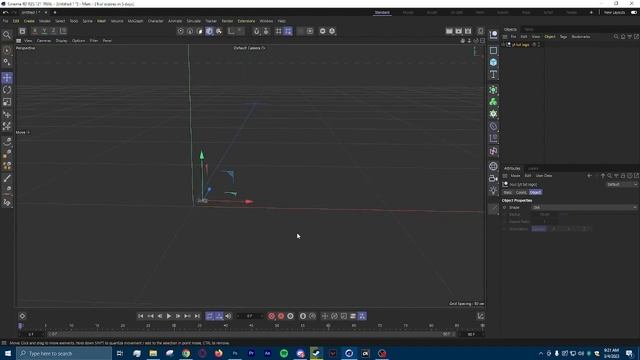The width and height of the screenshot is (640, 360).
Task: Switch to Object tab in Attributes
Action: (x=536, y=192)
